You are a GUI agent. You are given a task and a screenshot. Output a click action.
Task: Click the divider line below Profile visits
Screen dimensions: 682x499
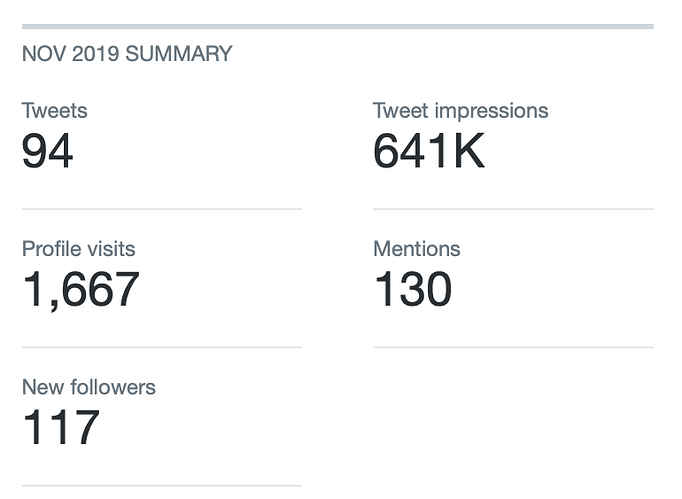[162, 348]
